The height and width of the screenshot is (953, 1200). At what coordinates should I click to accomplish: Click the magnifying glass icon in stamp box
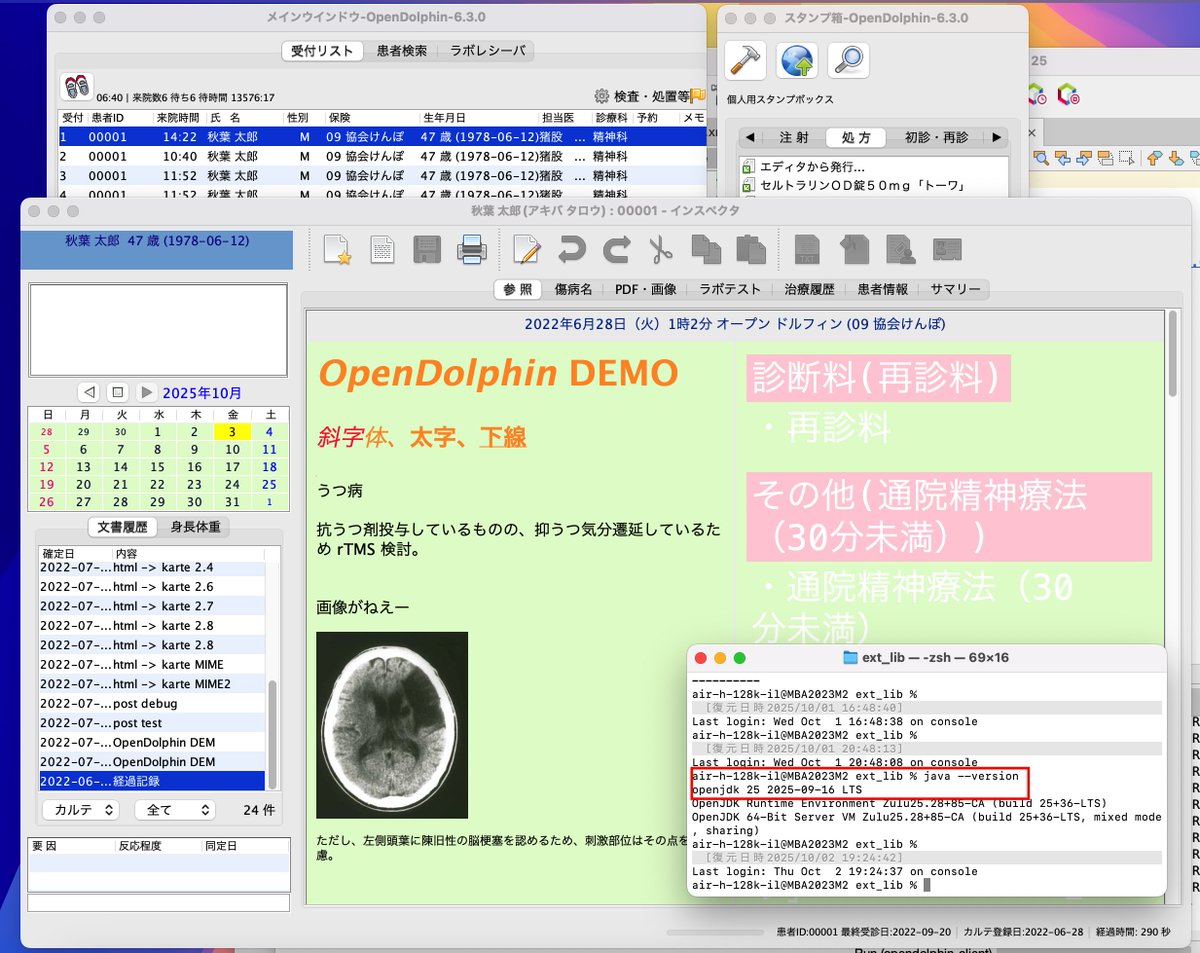pos(848,60)
